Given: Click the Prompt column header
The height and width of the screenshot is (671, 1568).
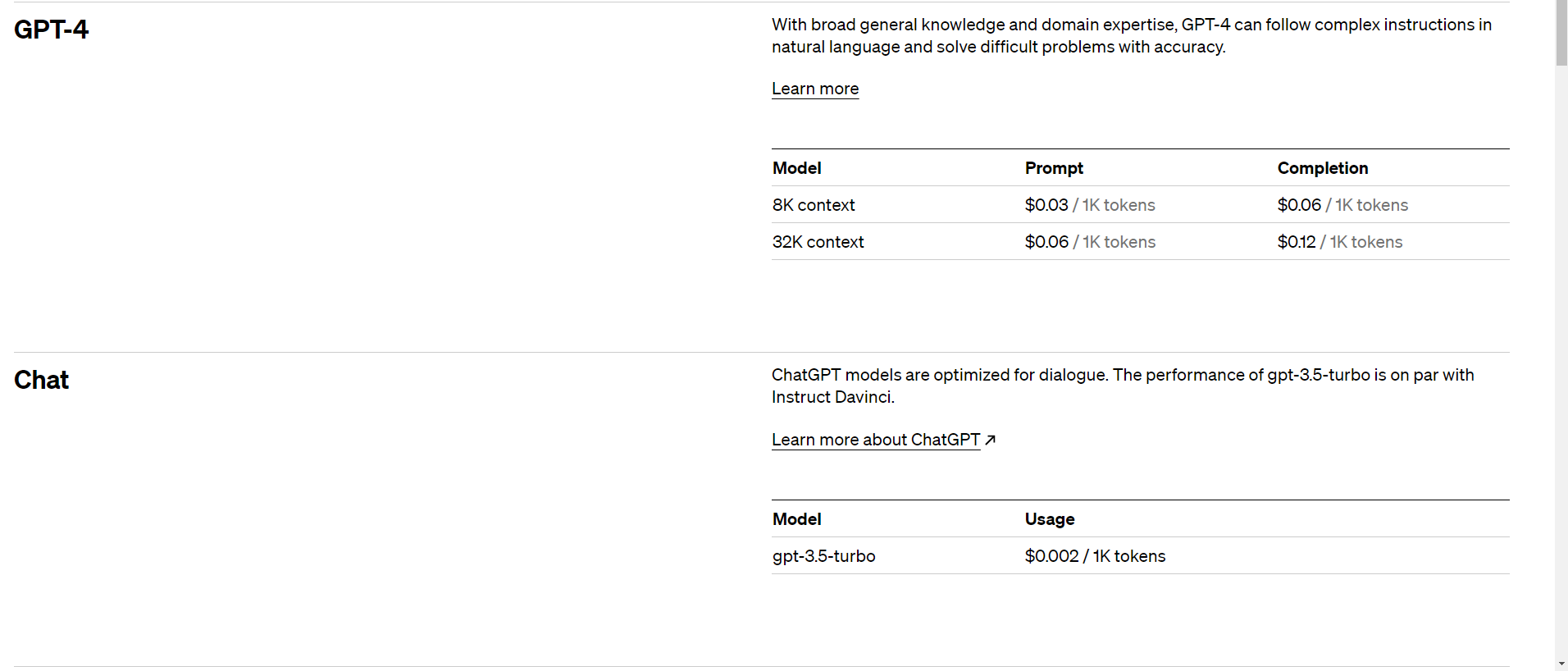Looking at the screenshot, I should (1054, 168).
